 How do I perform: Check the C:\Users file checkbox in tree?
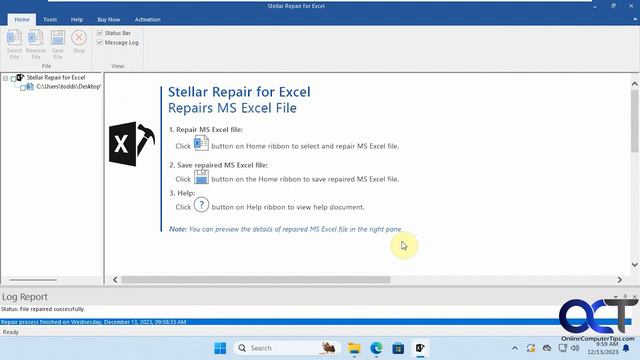coord(23,87)
